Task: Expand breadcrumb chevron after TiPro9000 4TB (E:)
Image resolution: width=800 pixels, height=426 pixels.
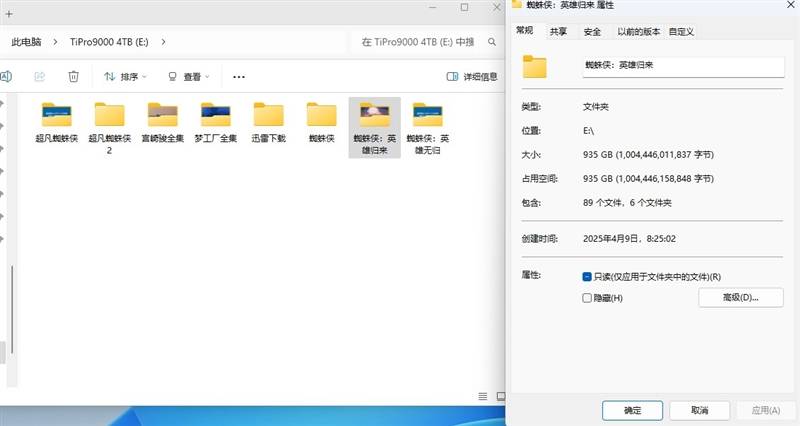Action: point(163,42)
